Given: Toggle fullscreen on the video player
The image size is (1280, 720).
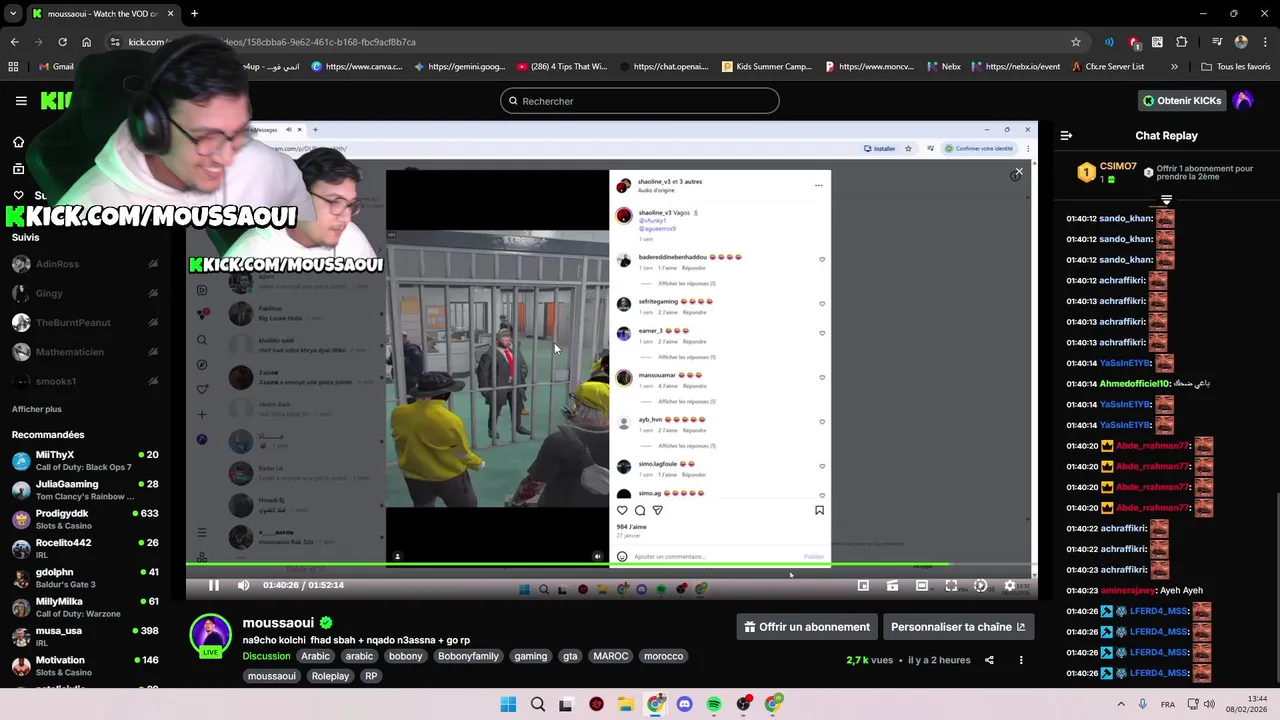Looking at the screenshot, I should [x=951, y=586].
